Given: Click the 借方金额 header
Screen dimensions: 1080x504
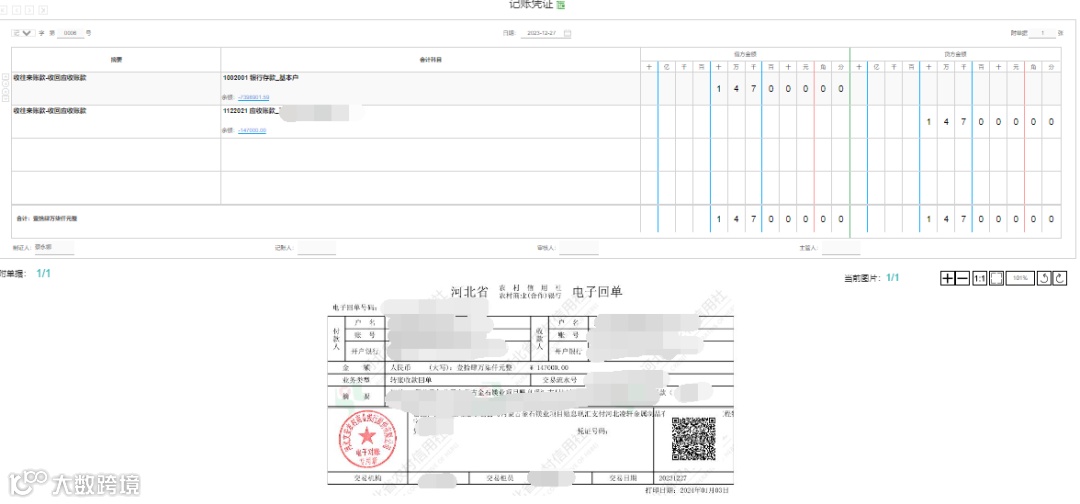Looking at the screenshot, I should tap(745, 53).
